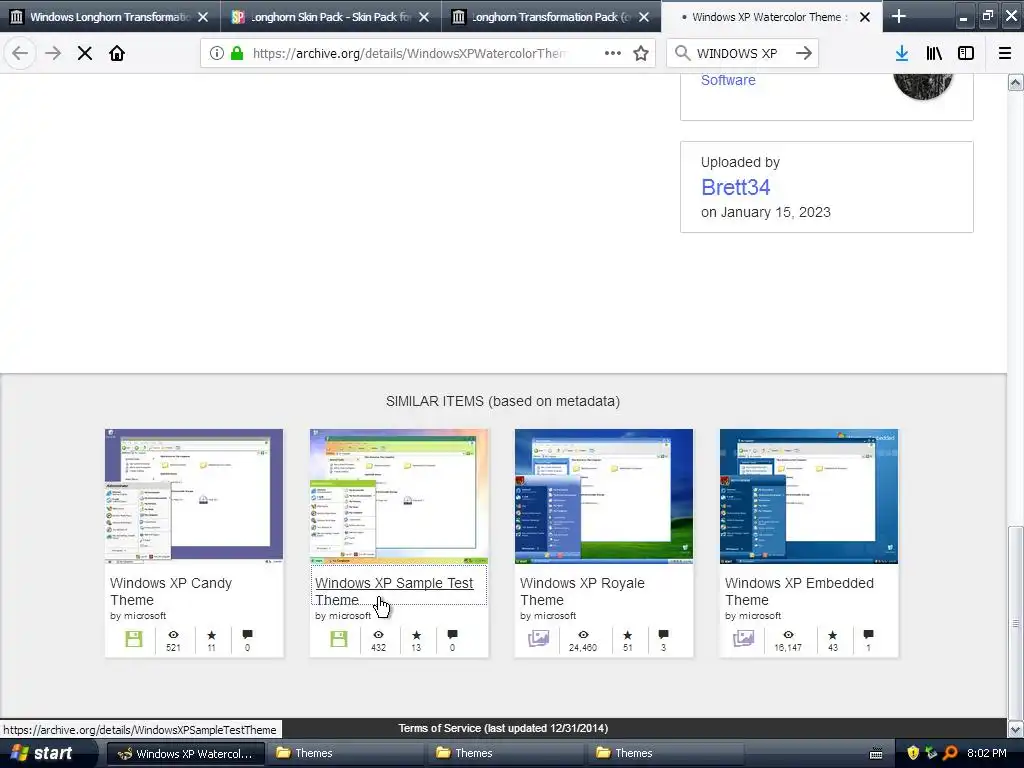Click the page scrollbar down arrow
The height and width of the screenshot is (768, 1024).
pyautogui.click(x=1016, y=729)
